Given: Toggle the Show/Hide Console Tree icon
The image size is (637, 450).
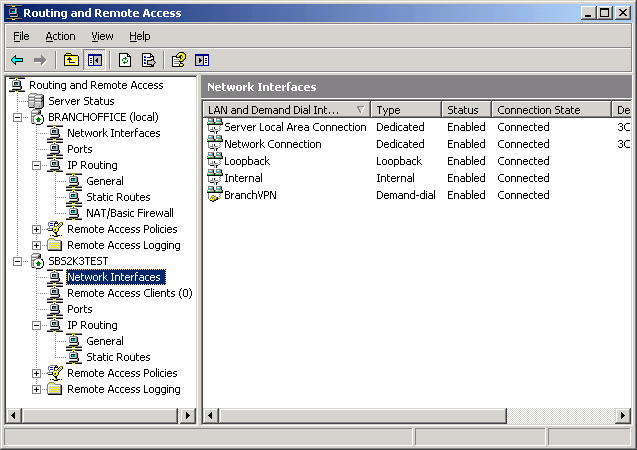Looking at the screenshot, I should click(x=95, y=61).
